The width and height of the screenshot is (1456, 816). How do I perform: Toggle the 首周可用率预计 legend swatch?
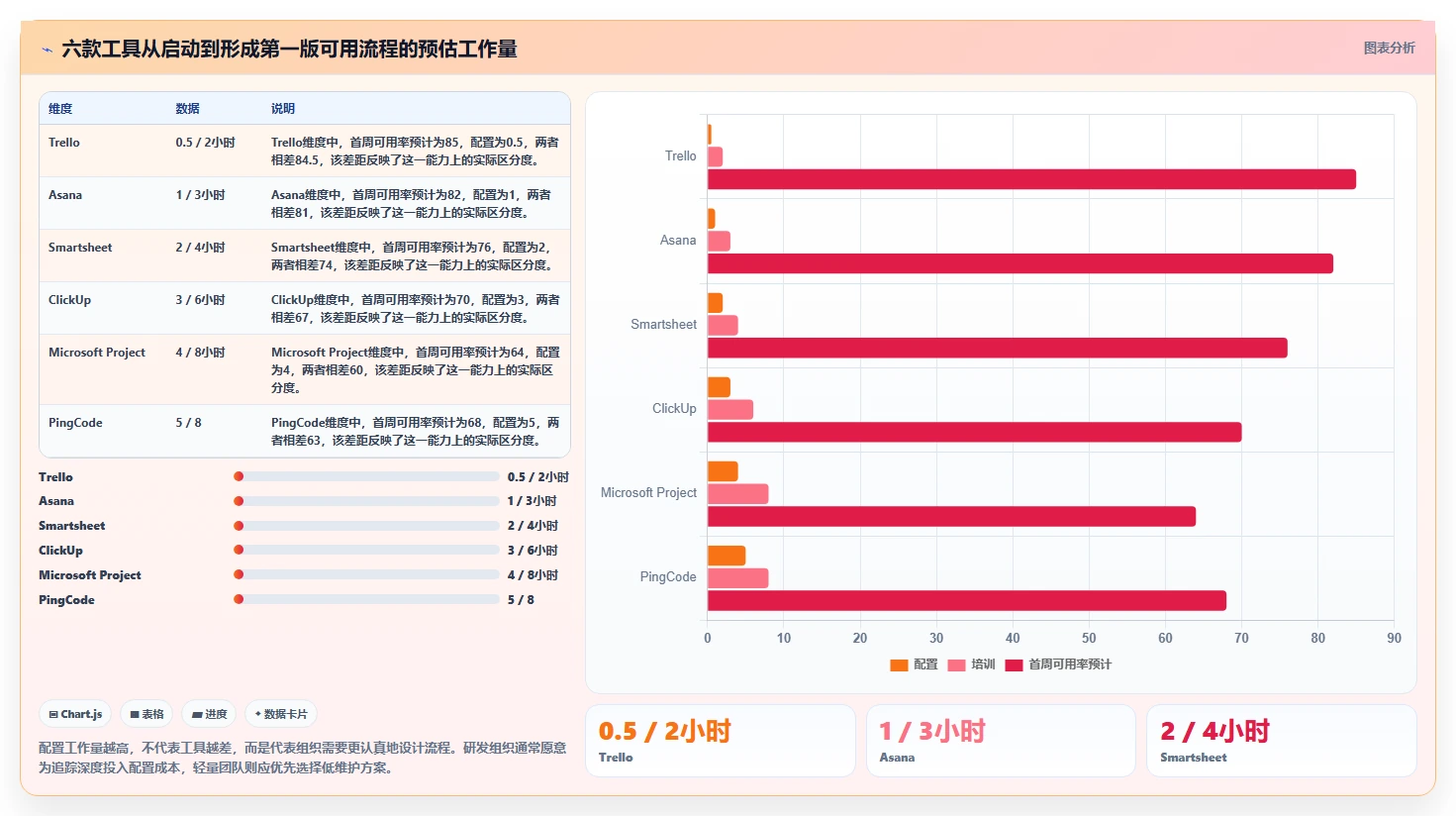[x=1014, y=664]
